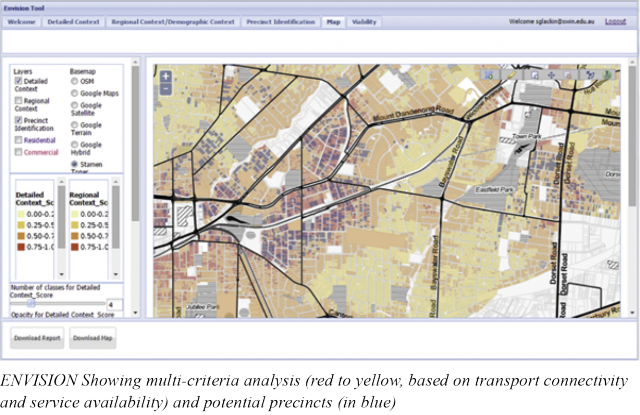Tick the Commercial layer checkbox
The image size is (640, 415).
tap(19, 153)
